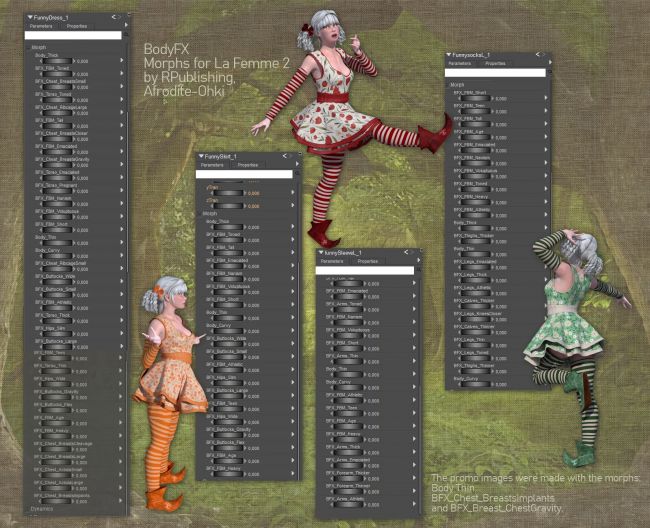Switch to Properties tab in funnySleeveL_1 panel
This screenshot has height=528, width=650.
point(368,261)
